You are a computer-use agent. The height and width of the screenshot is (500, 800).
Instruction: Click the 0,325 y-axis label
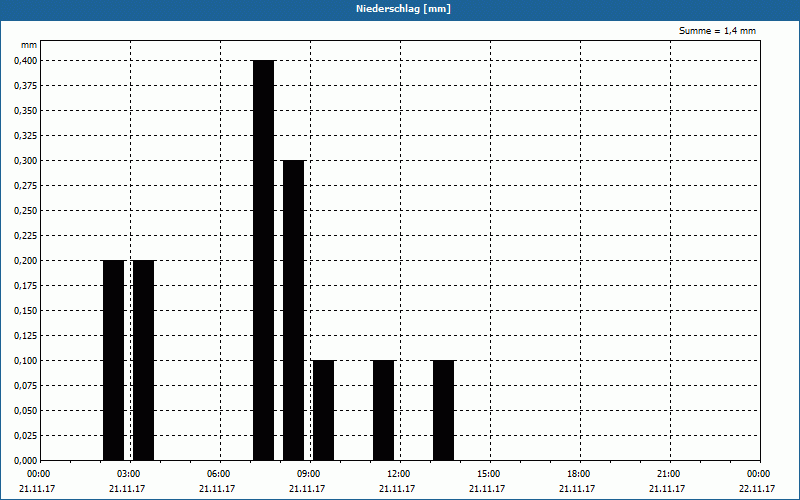(x=26, y=136)
